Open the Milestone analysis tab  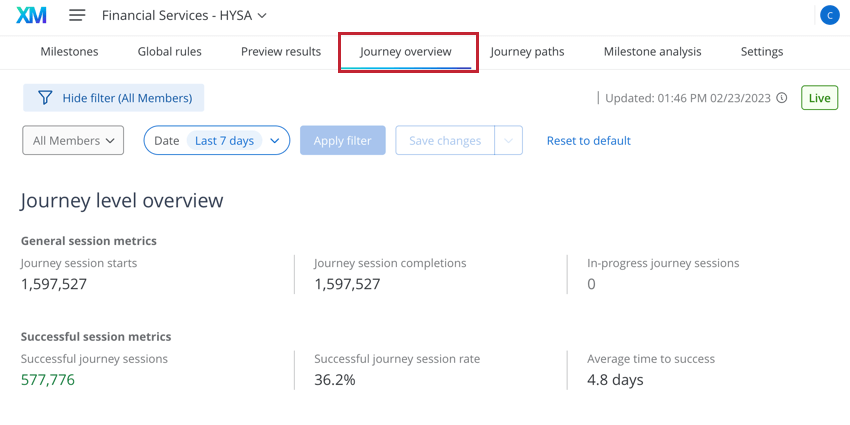click(653, 51)
